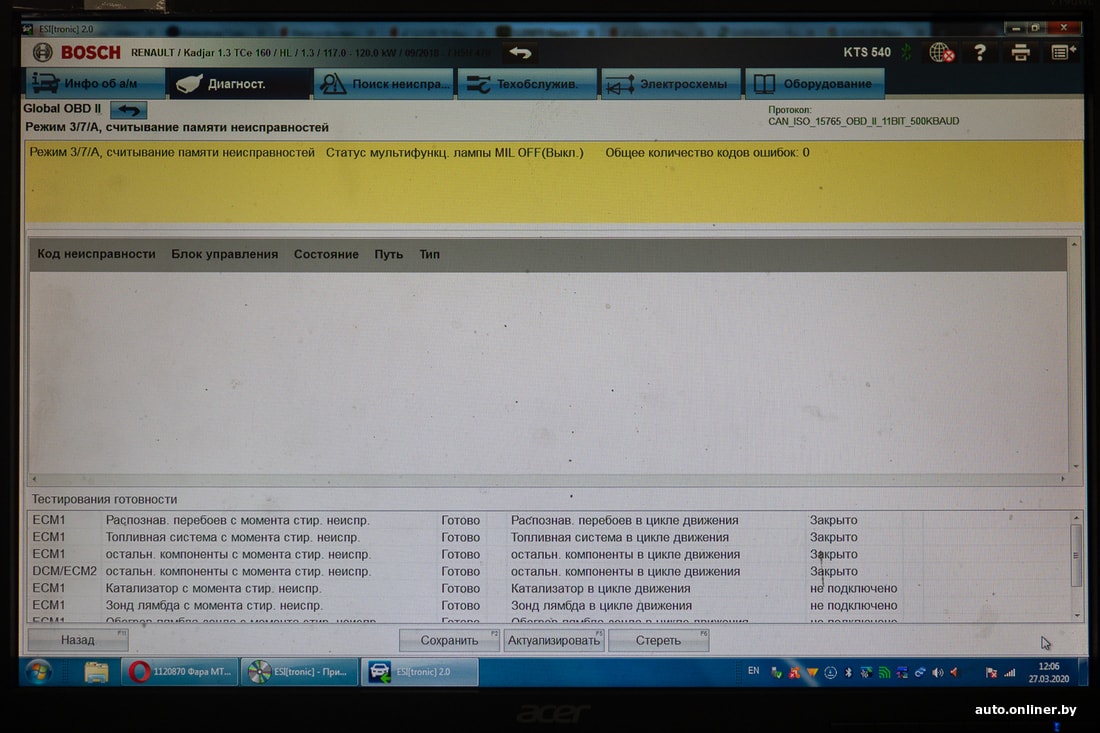Click the Bluetooth tray icon
1100x733 pixels.
click(848, 673)
